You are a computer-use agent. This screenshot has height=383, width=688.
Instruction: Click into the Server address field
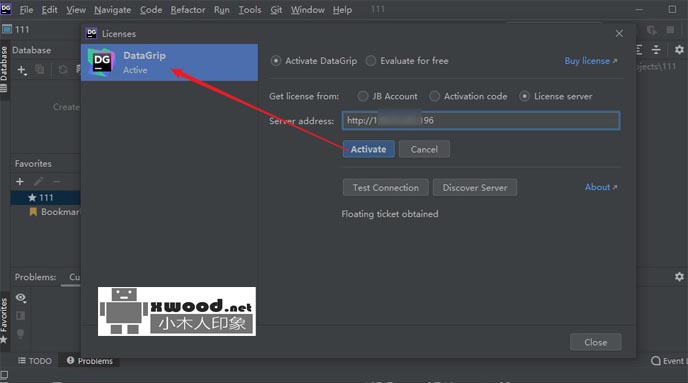pos(481,120)
